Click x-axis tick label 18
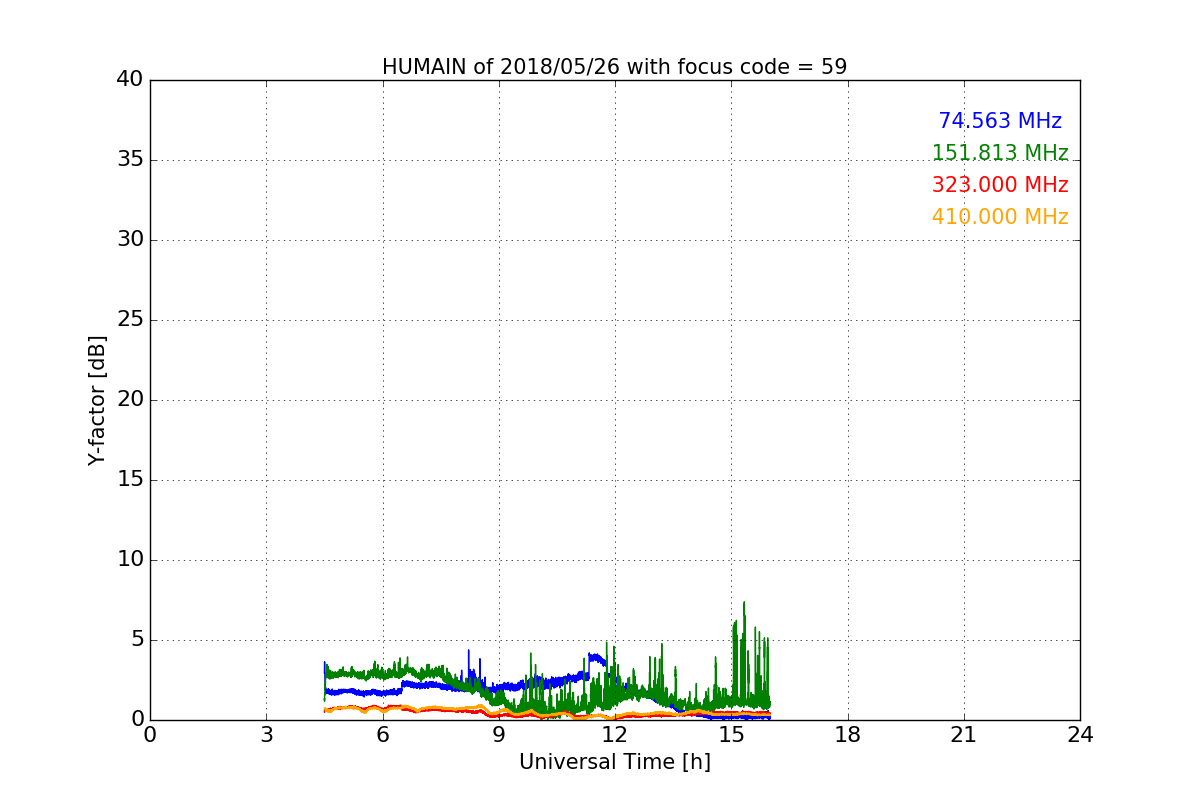 [x=848, y=735]
